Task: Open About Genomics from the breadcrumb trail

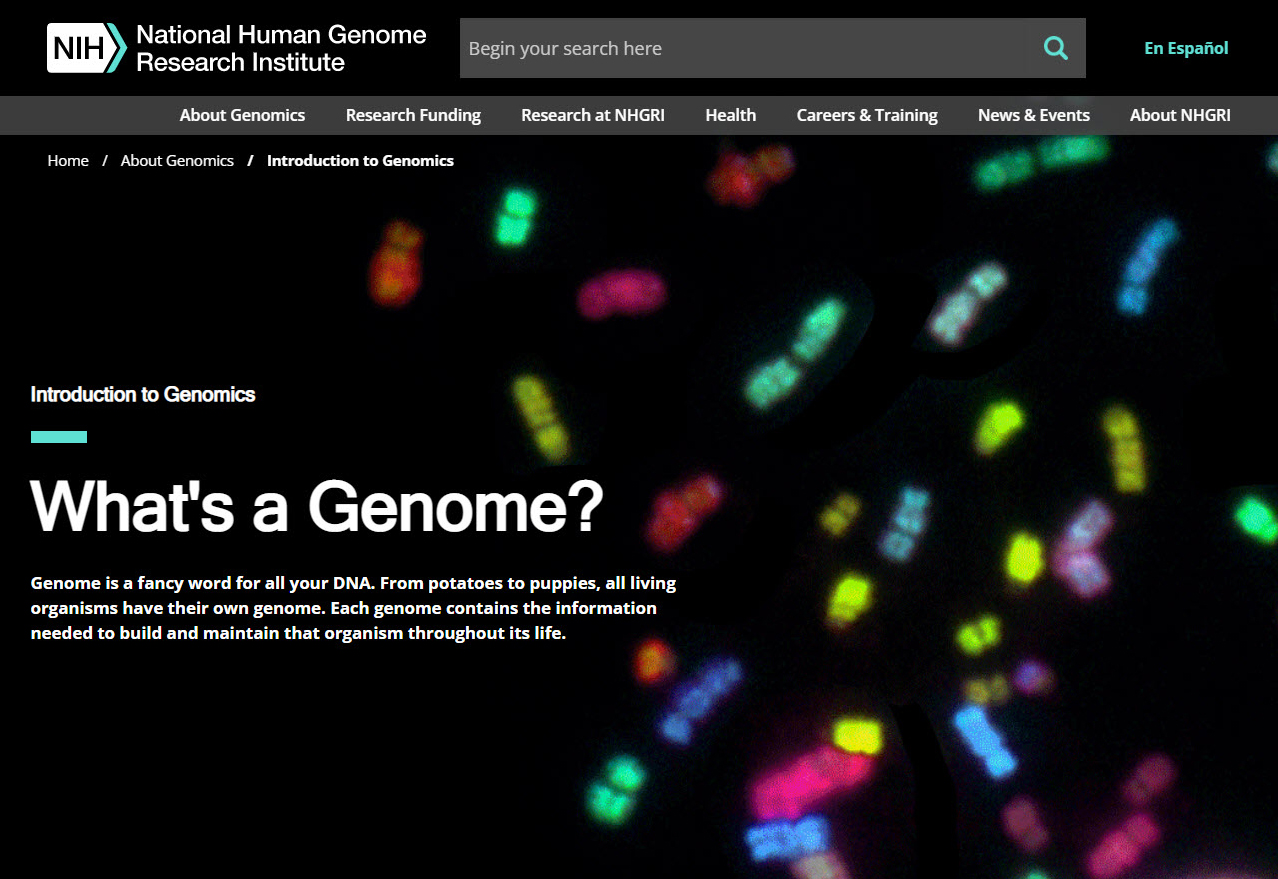Action: click(x=177, y=160)
